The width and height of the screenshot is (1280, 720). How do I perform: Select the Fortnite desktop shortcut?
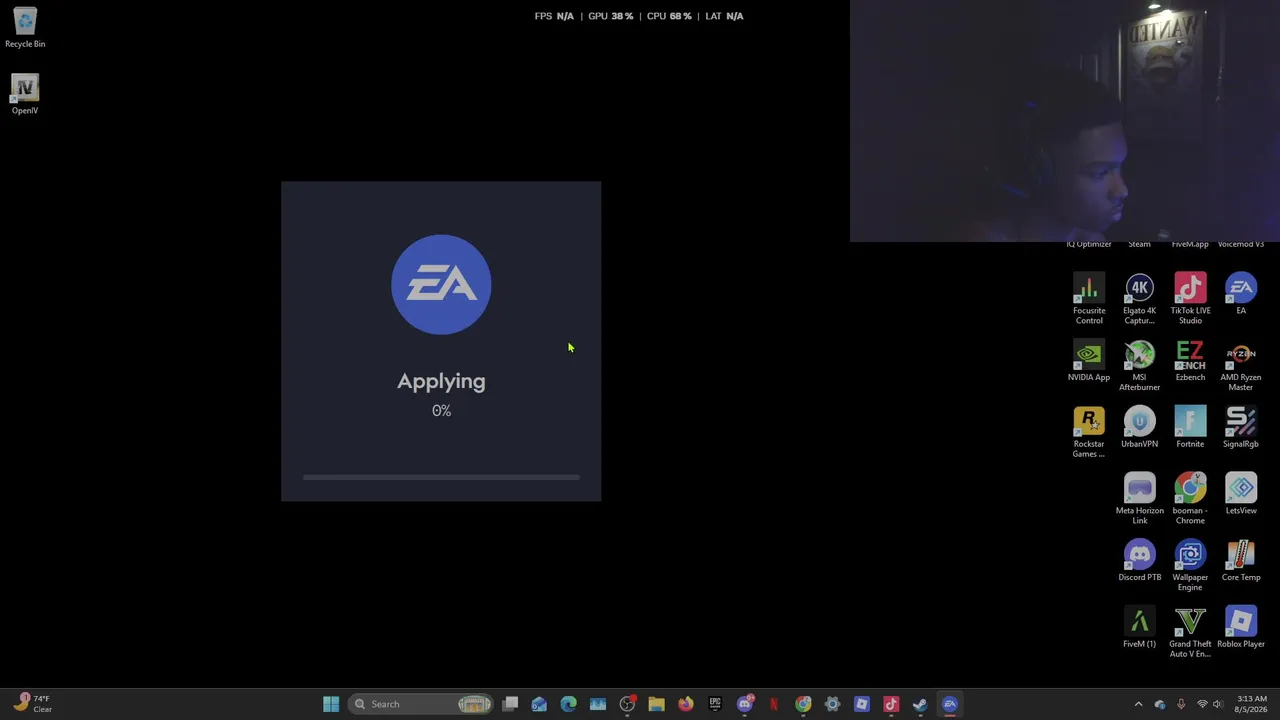click(1190, 428)
